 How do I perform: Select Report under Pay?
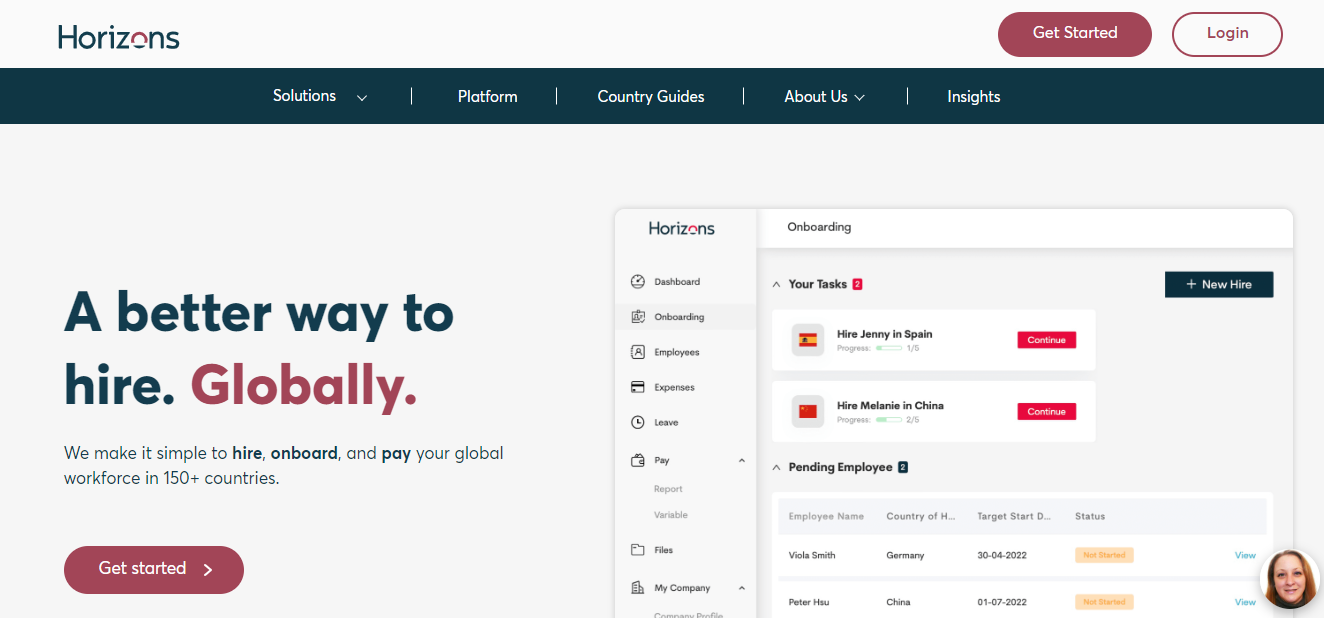(668, 489)
